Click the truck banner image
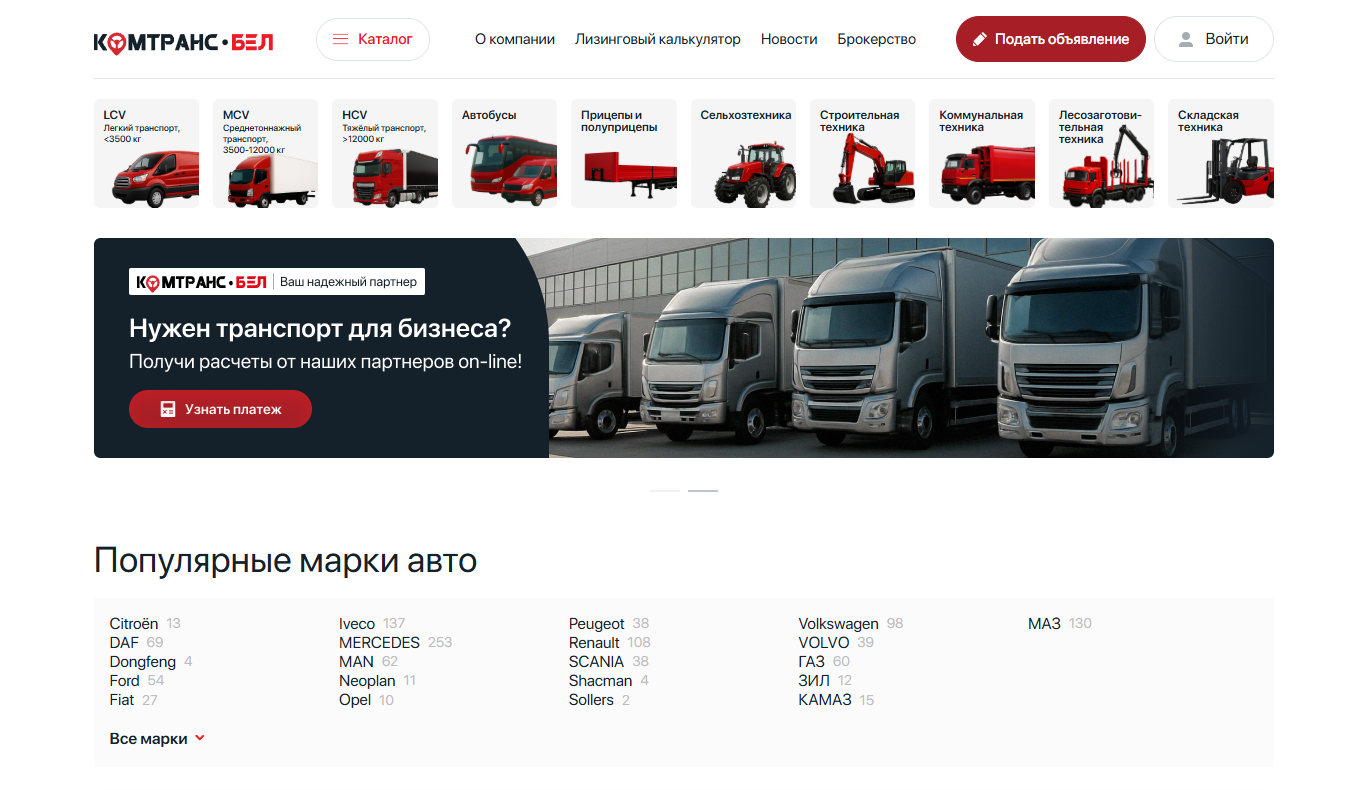The width and height of the screenshot is (1356, 790). [x=900, y=348]
